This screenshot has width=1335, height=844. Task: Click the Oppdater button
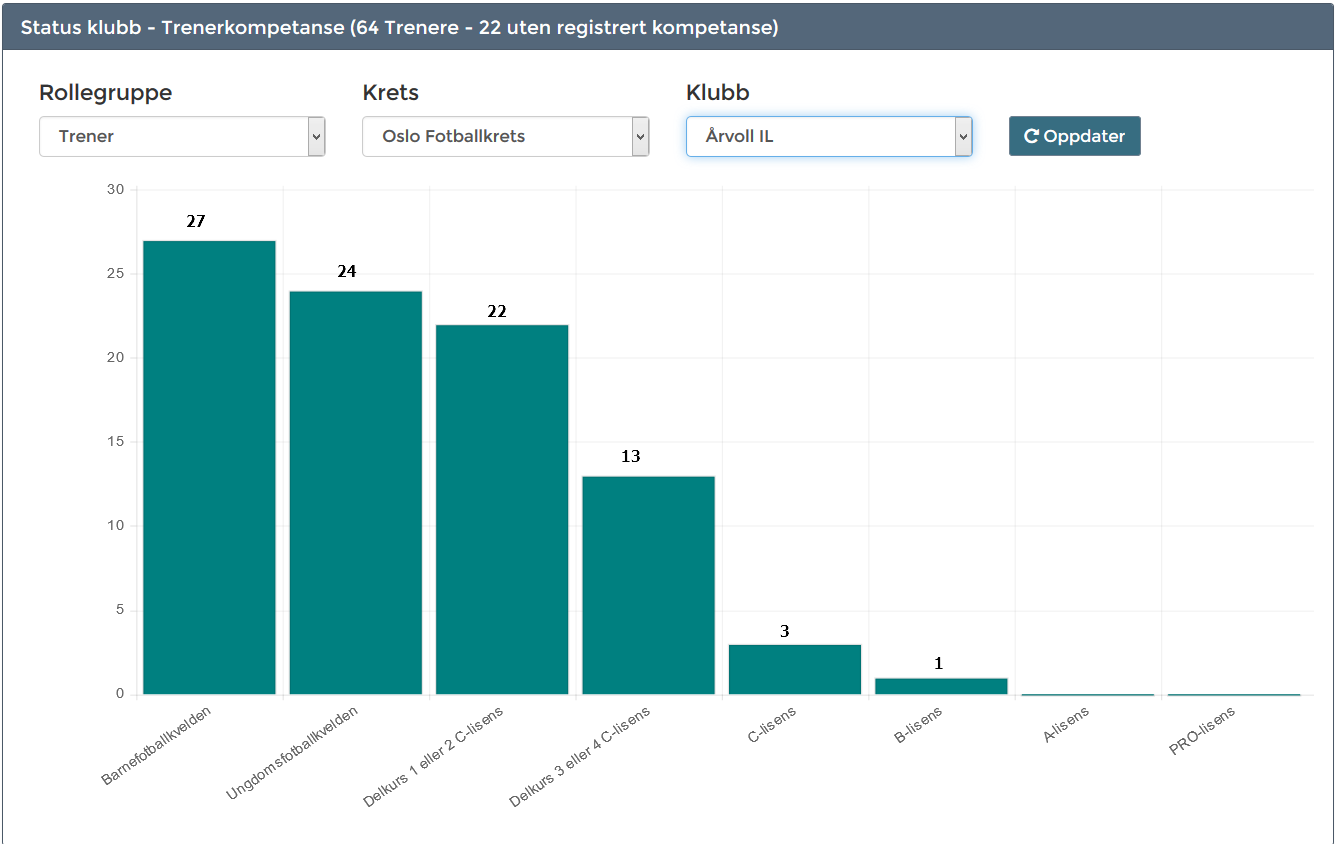[1074, 137]
